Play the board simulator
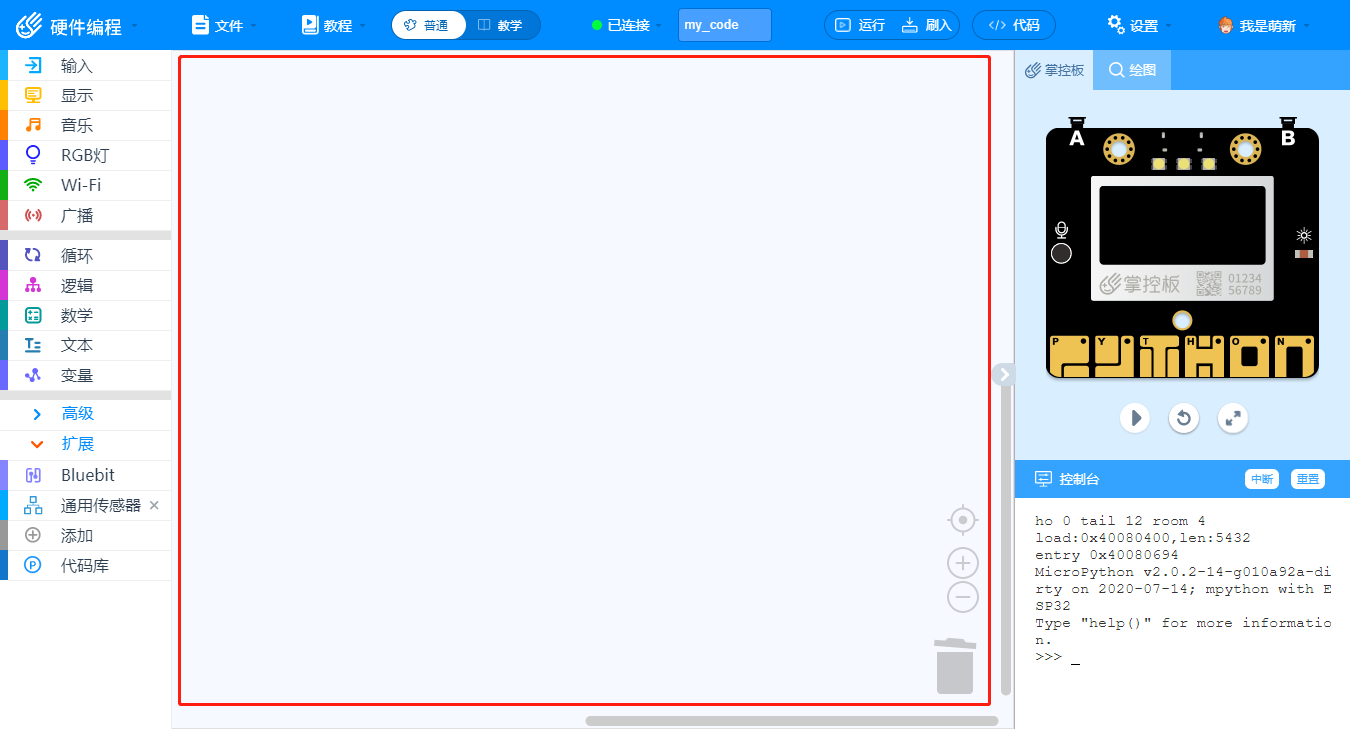Image resolution: width=1350 pixels, height=729 pixels. pyautogui.click(x=1135, y=417)
